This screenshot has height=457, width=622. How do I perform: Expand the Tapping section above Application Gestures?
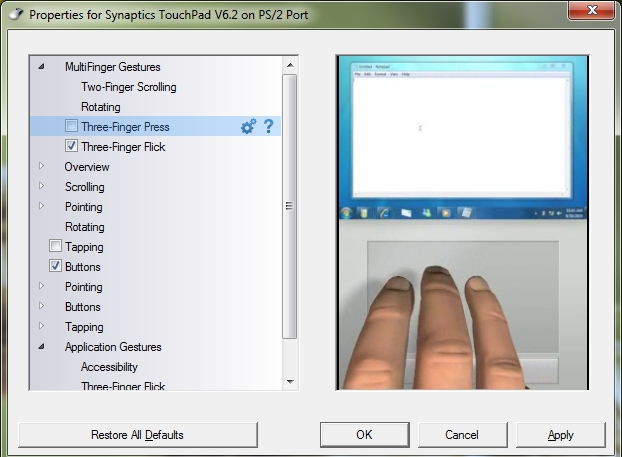pos(41,326)
